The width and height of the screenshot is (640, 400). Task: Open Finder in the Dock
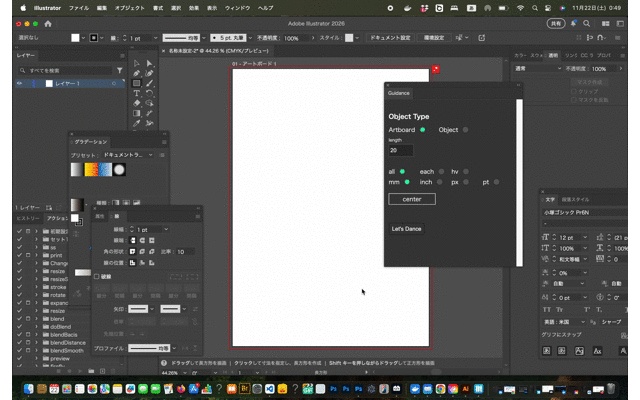point(28,389)
